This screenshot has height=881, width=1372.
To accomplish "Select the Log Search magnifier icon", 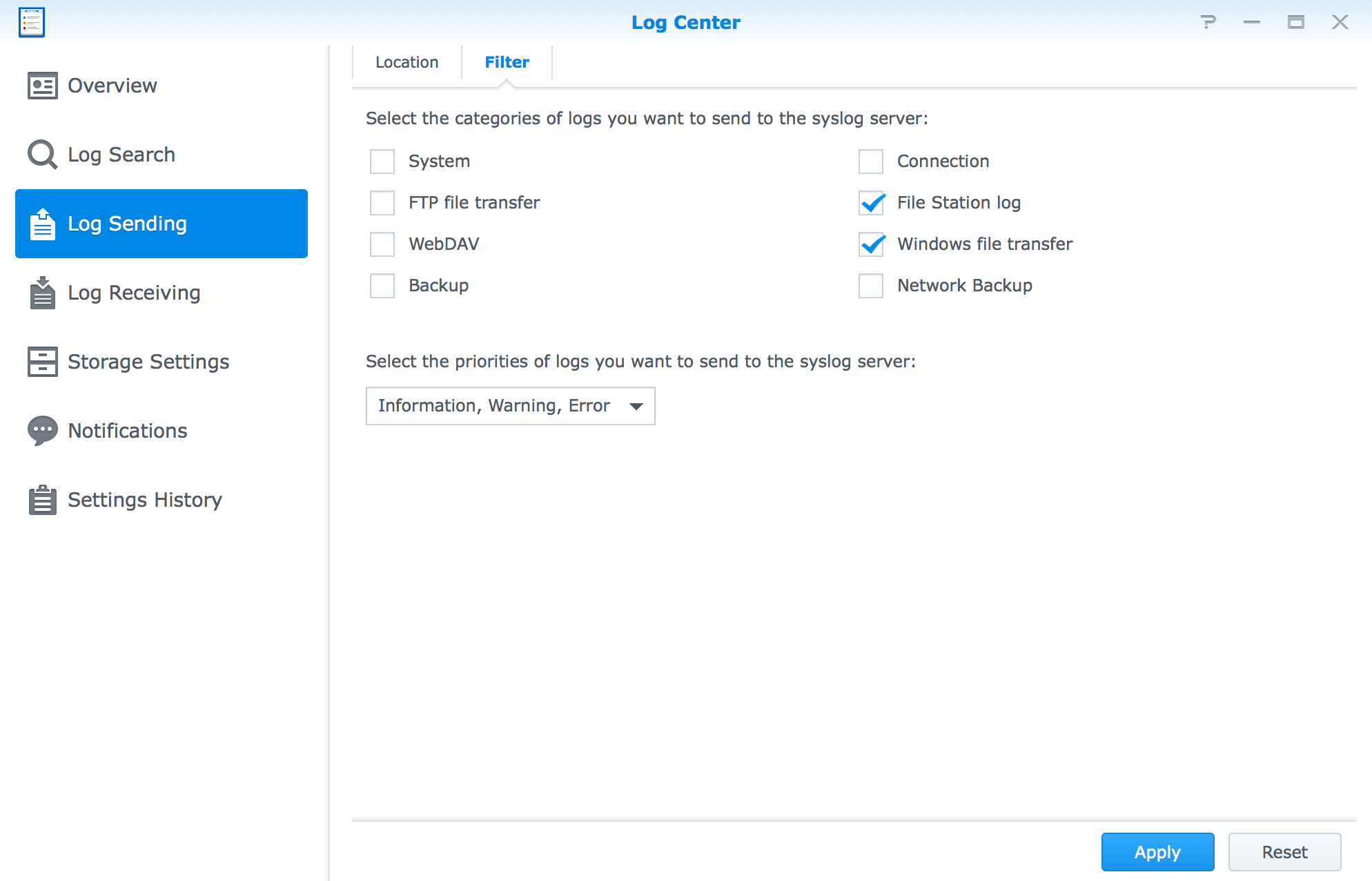I will click(x=42, y=154).
